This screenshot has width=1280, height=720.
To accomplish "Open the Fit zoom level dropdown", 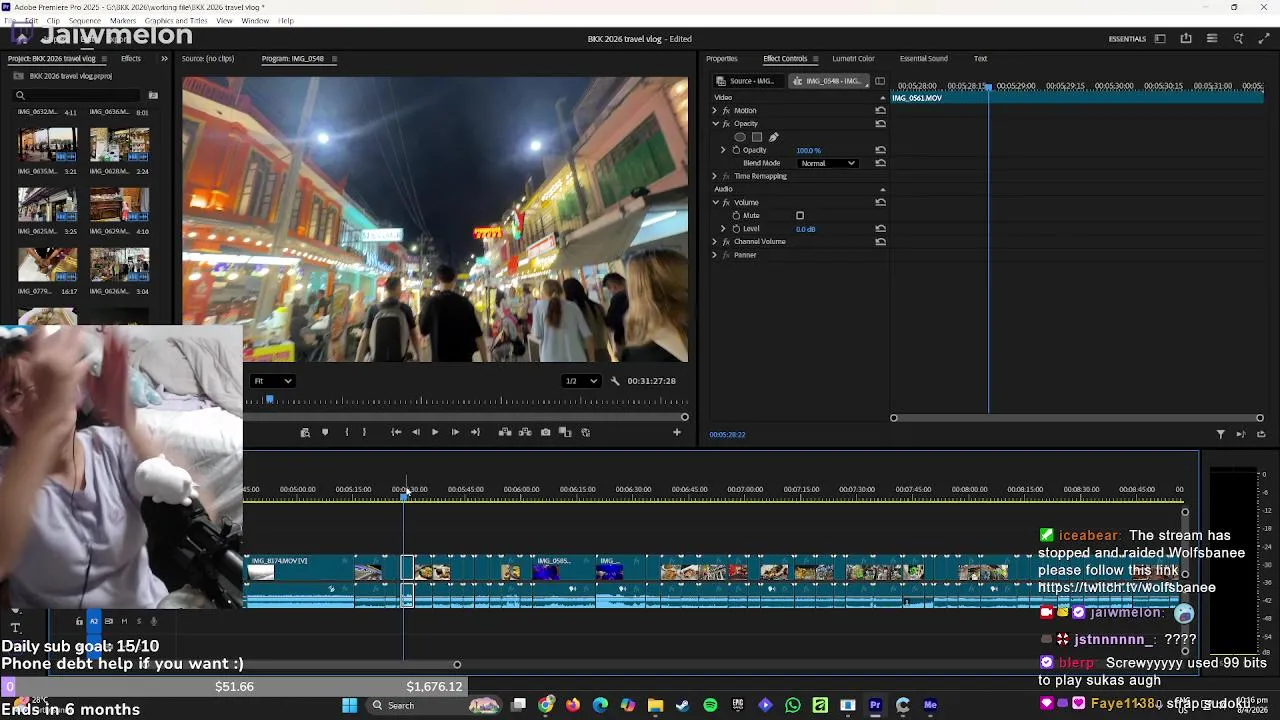I will [272, 381].
